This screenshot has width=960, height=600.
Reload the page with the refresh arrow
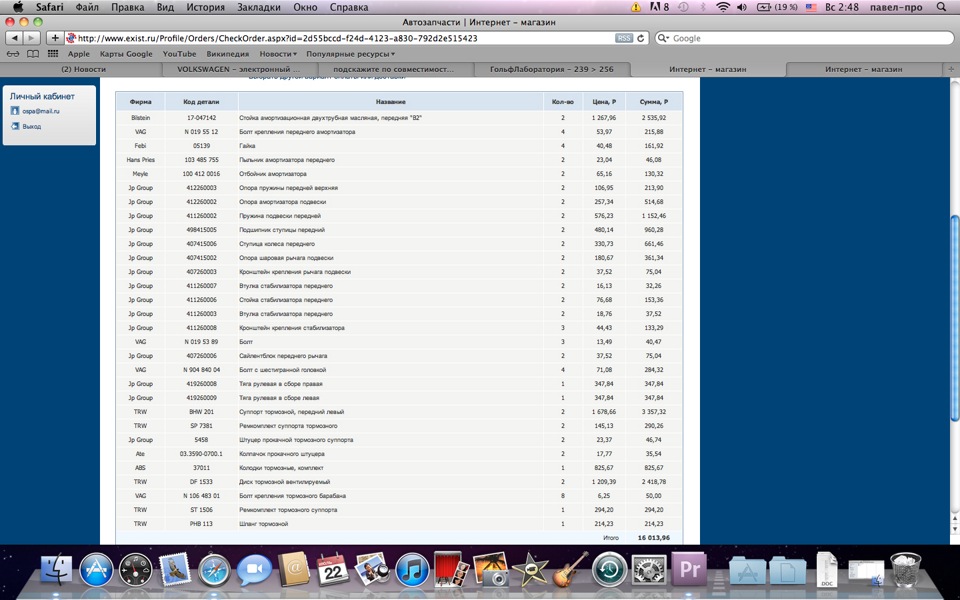click(x=641, y=38)
